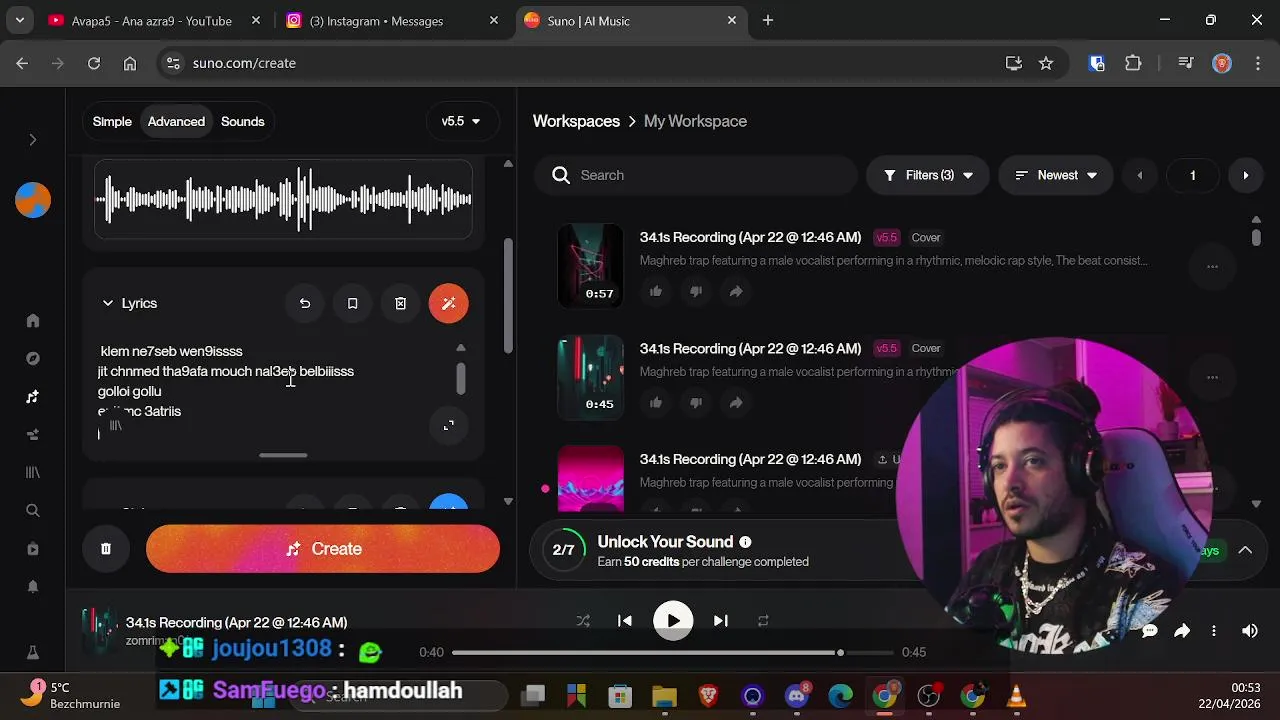Dislike the 0:57 recording
Screen dimensions: 1280x720
point(696,291)
